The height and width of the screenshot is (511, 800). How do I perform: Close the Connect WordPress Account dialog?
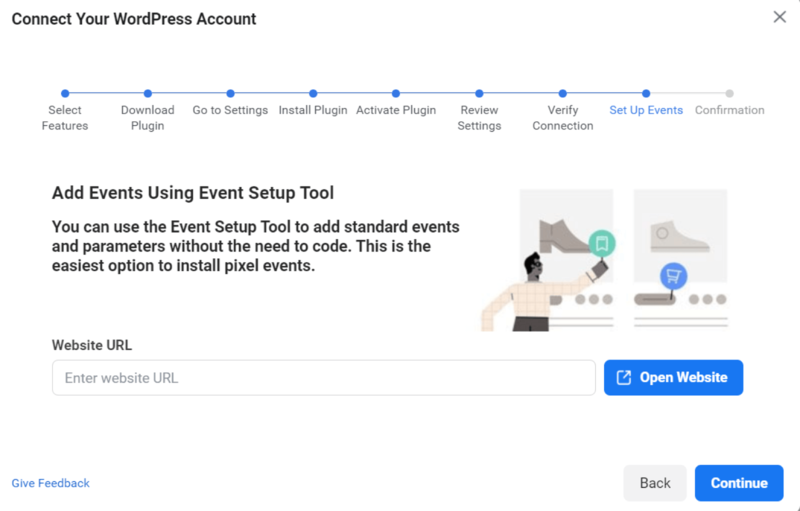(780, 17)
